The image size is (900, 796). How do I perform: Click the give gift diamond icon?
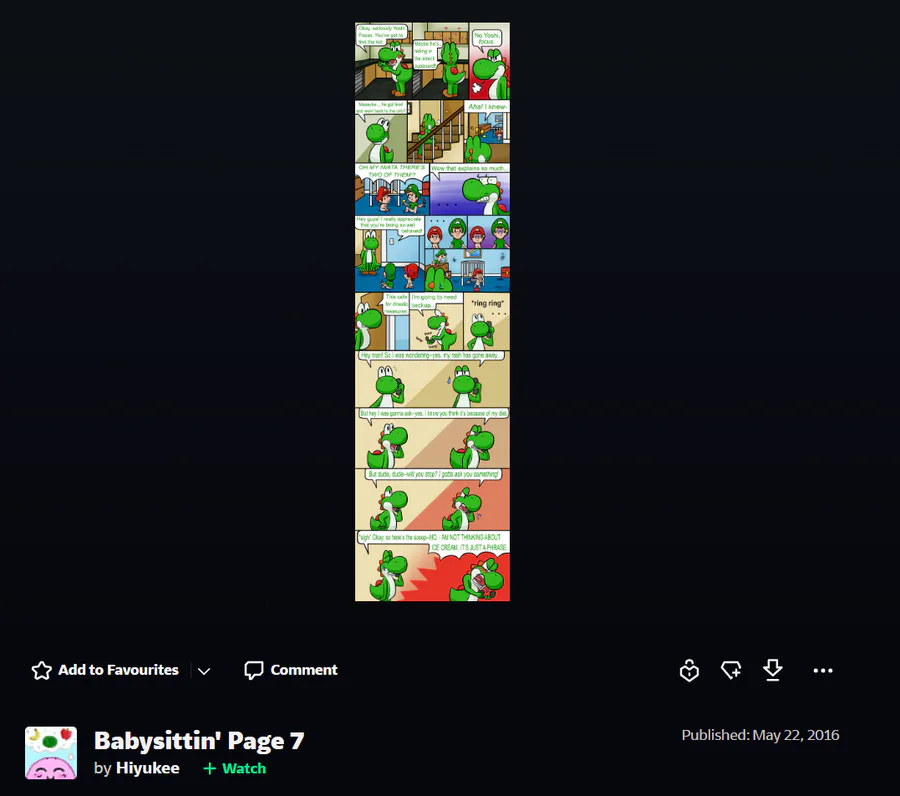coord(731,670)
